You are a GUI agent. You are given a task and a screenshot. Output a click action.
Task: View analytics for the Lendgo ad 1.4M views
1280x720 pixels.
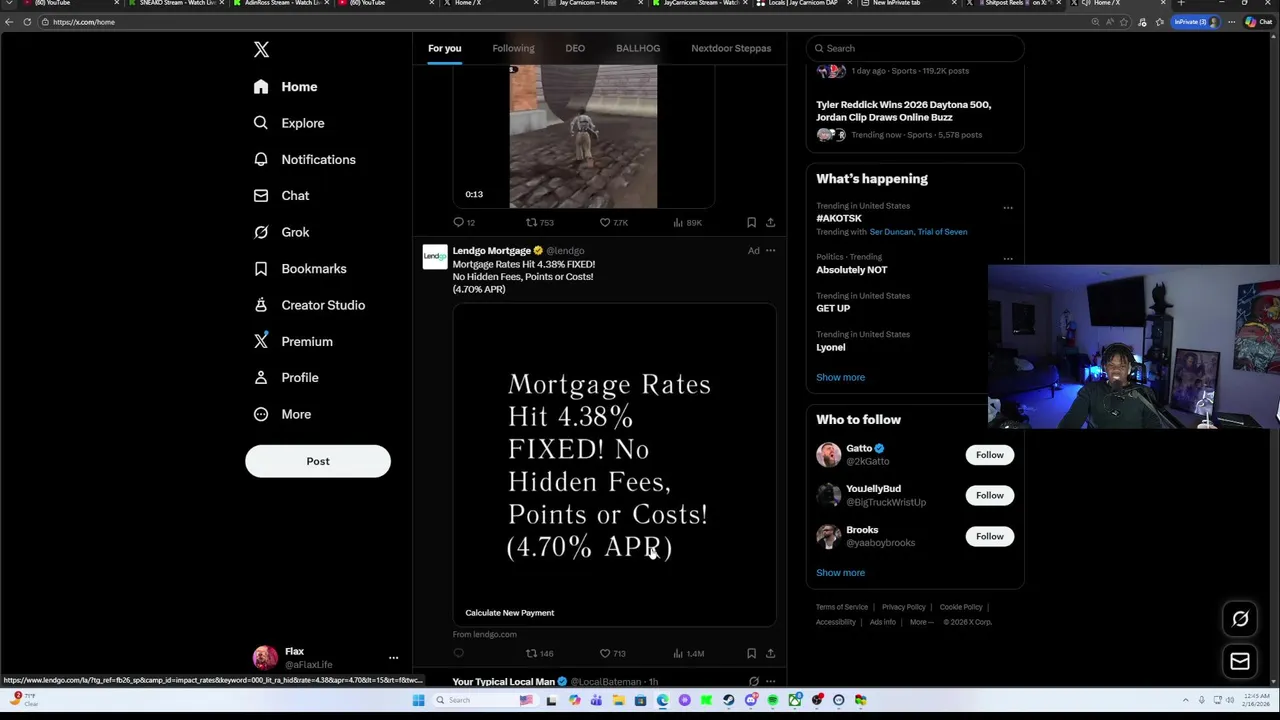(689, 654)
